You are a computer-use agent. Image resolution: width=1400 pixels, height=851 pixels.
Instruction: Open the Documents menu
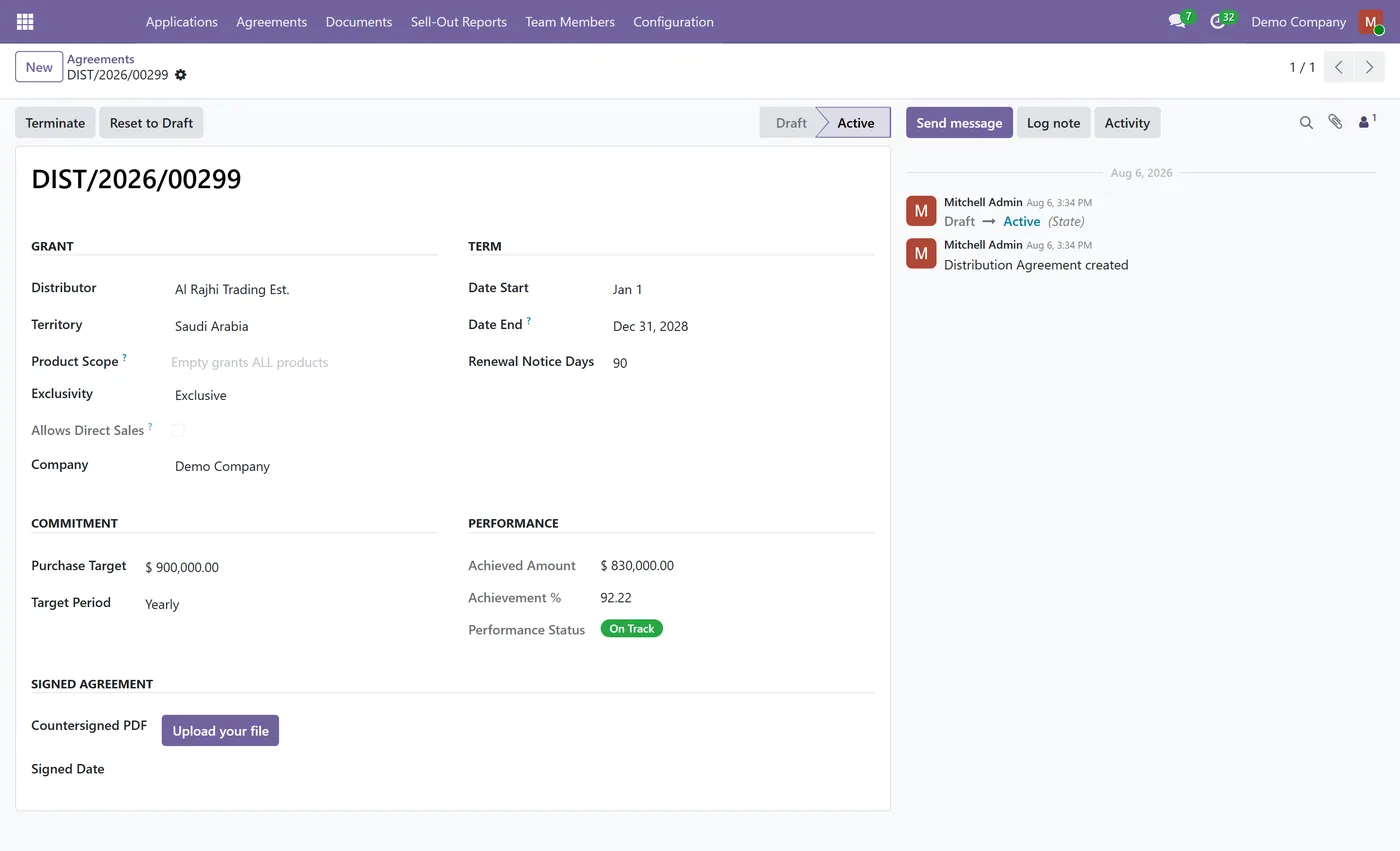(x=359, y=21)
